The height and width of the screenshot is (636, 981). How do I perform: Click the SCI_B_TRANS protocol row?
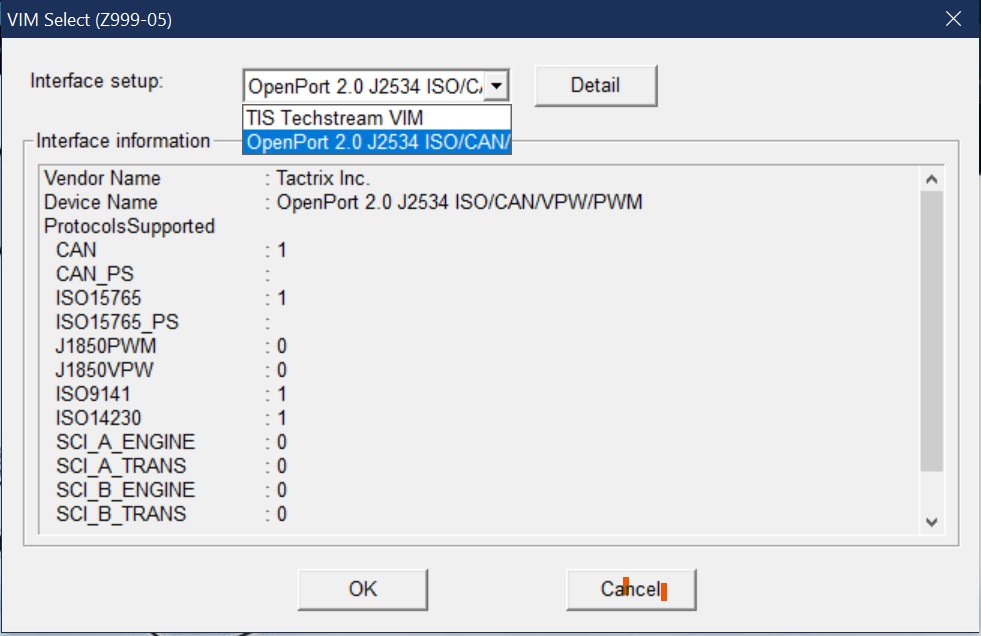[121, 514]
